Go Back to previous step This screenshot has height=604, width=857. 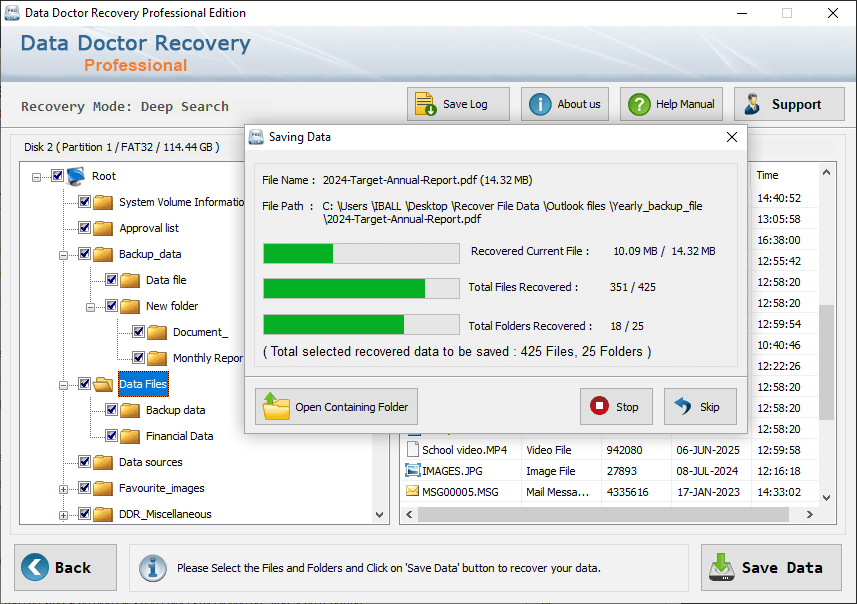pyautogui.click(x=66, y=567)
